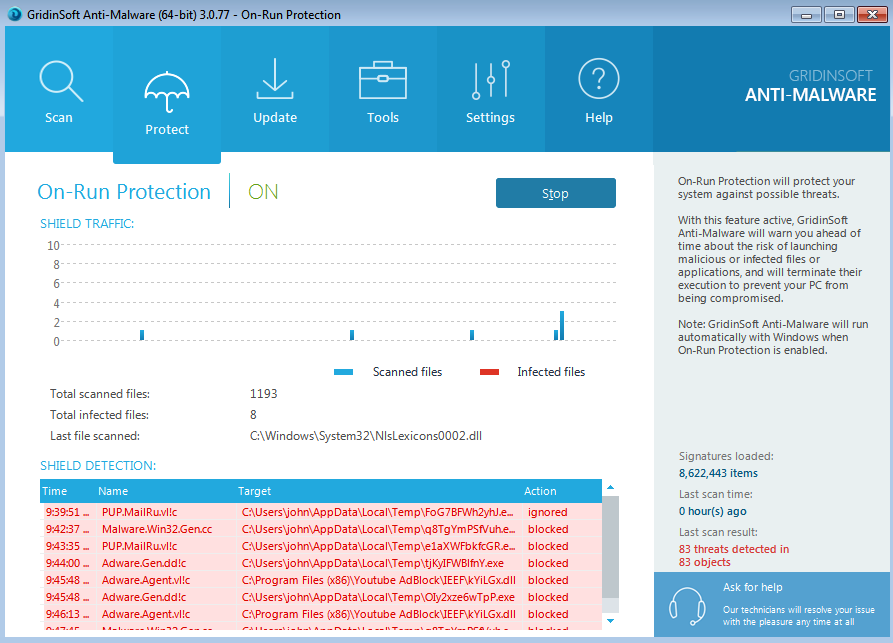
Task: Open the Tools briefcase icon
Action: [x=383, y=80]
